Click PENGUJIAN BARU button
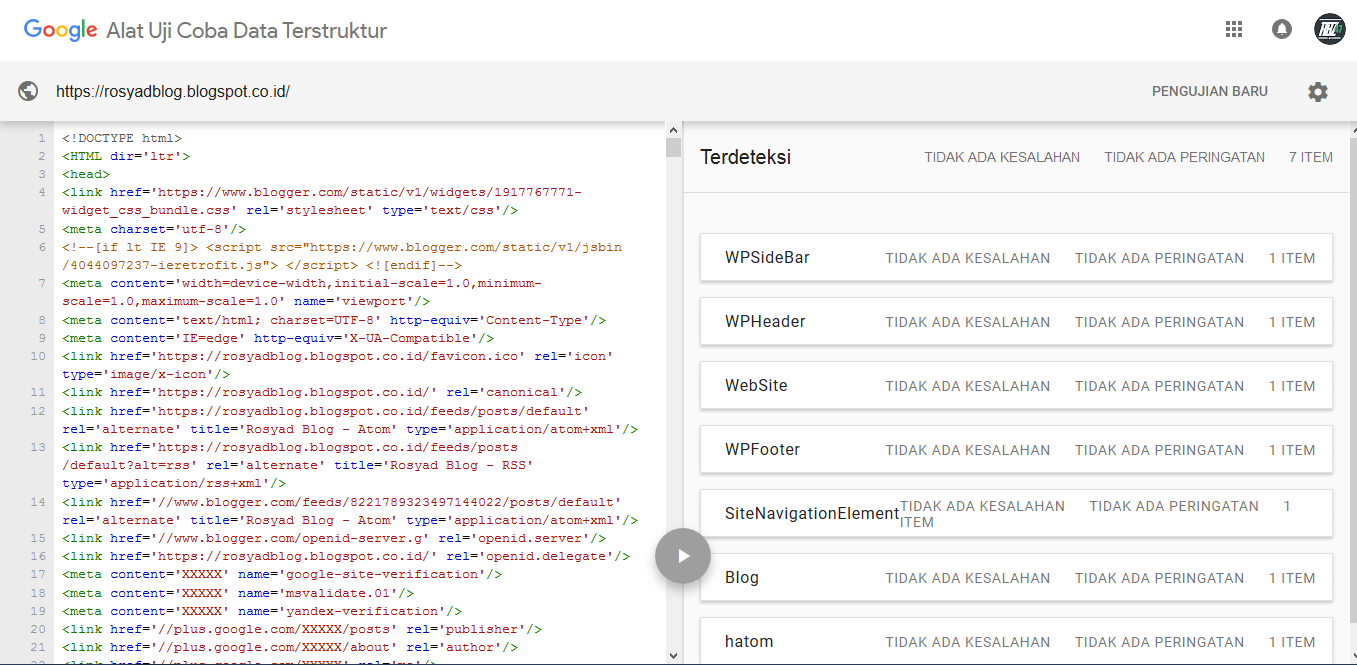Image resolution: width=1357 pixels, height=665 pixels. [x=1210, y=92]
